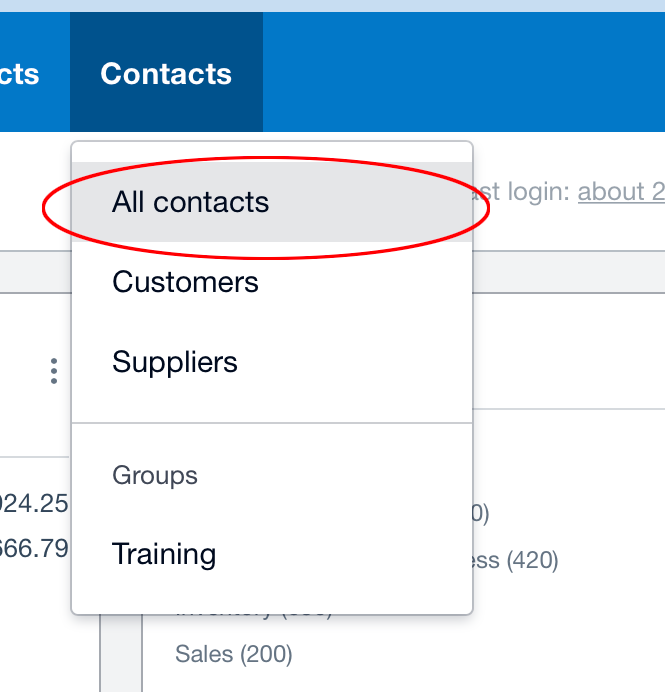665x692 pixels.
Task: Open the last login 'about 2' link
Action: coord(621,192)
